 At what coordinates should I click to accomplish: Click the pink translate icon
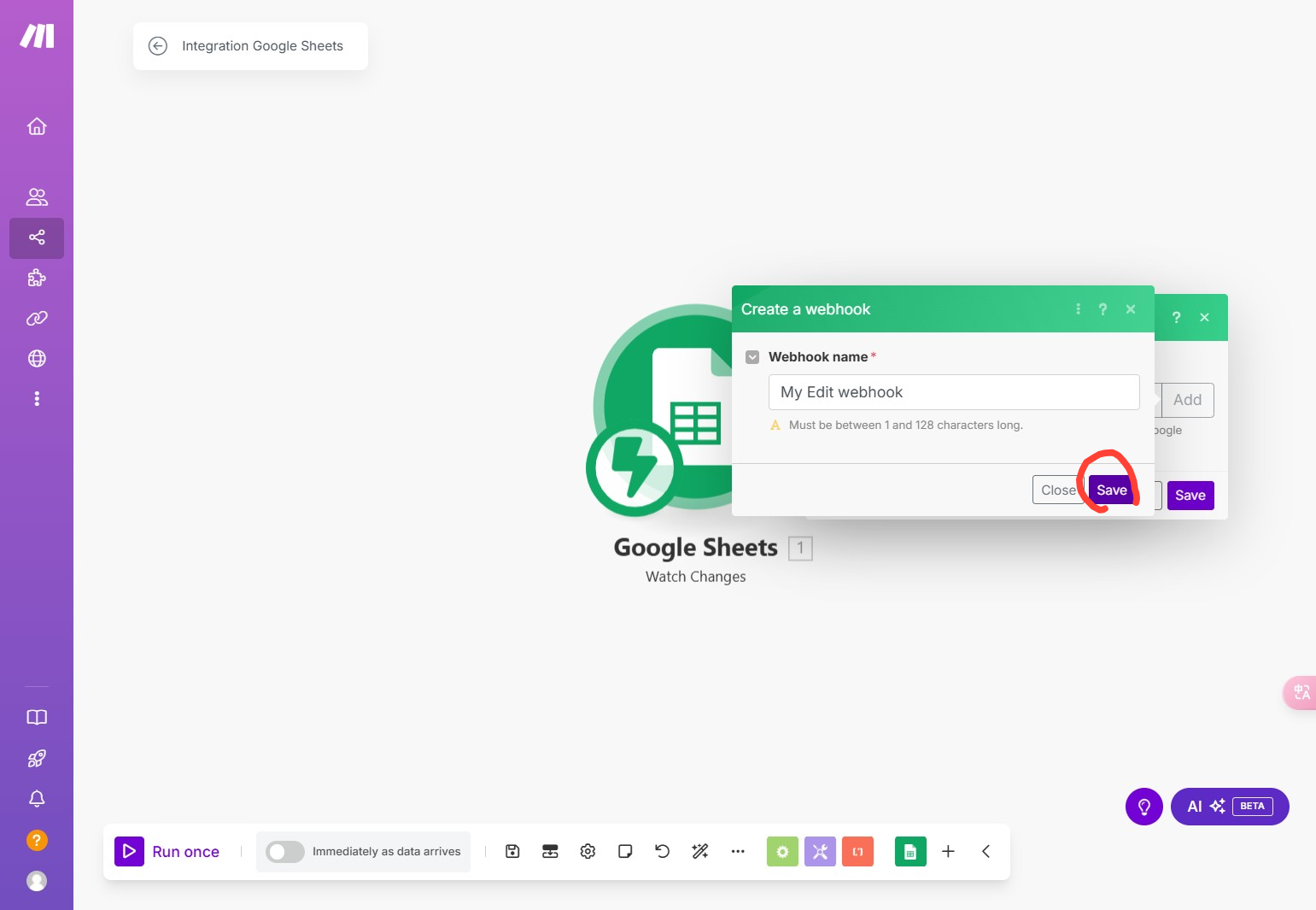1301,693
